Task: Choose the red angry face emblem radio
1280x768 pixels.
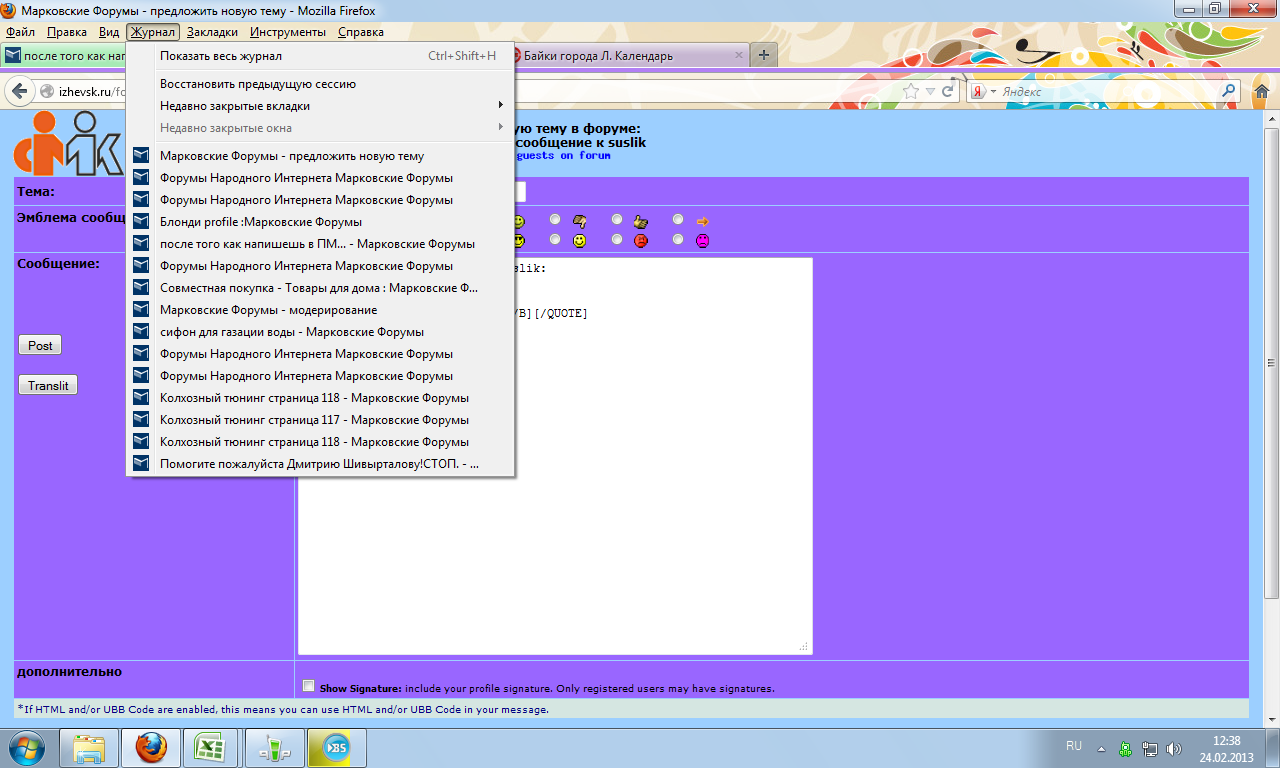Action: (617, 240)
